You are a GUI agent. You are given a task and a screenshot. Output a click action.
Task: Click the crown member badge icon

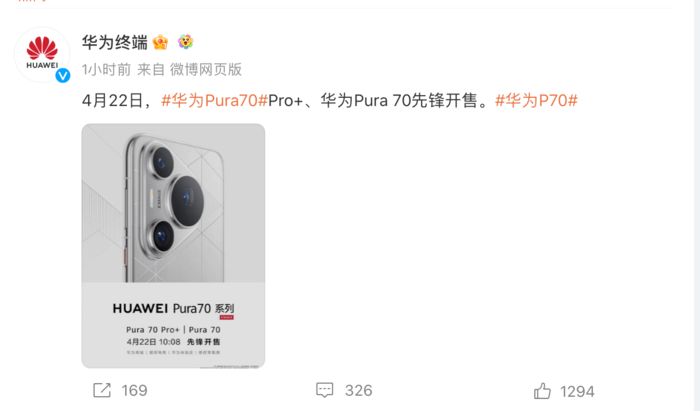tap(160, 42)
